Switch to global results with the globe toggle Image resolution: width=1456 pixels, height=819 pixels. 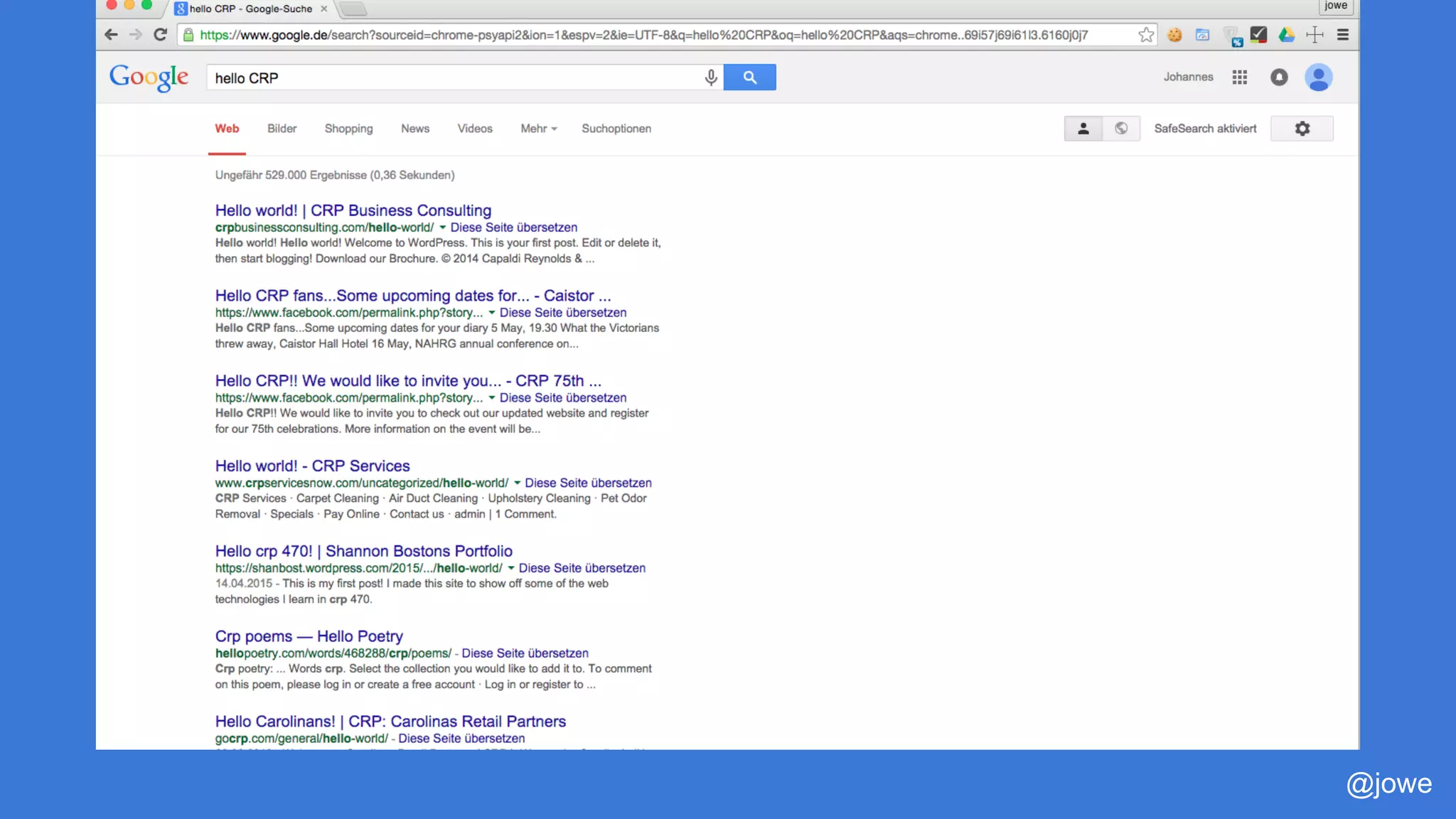[x=1121, y=129]
